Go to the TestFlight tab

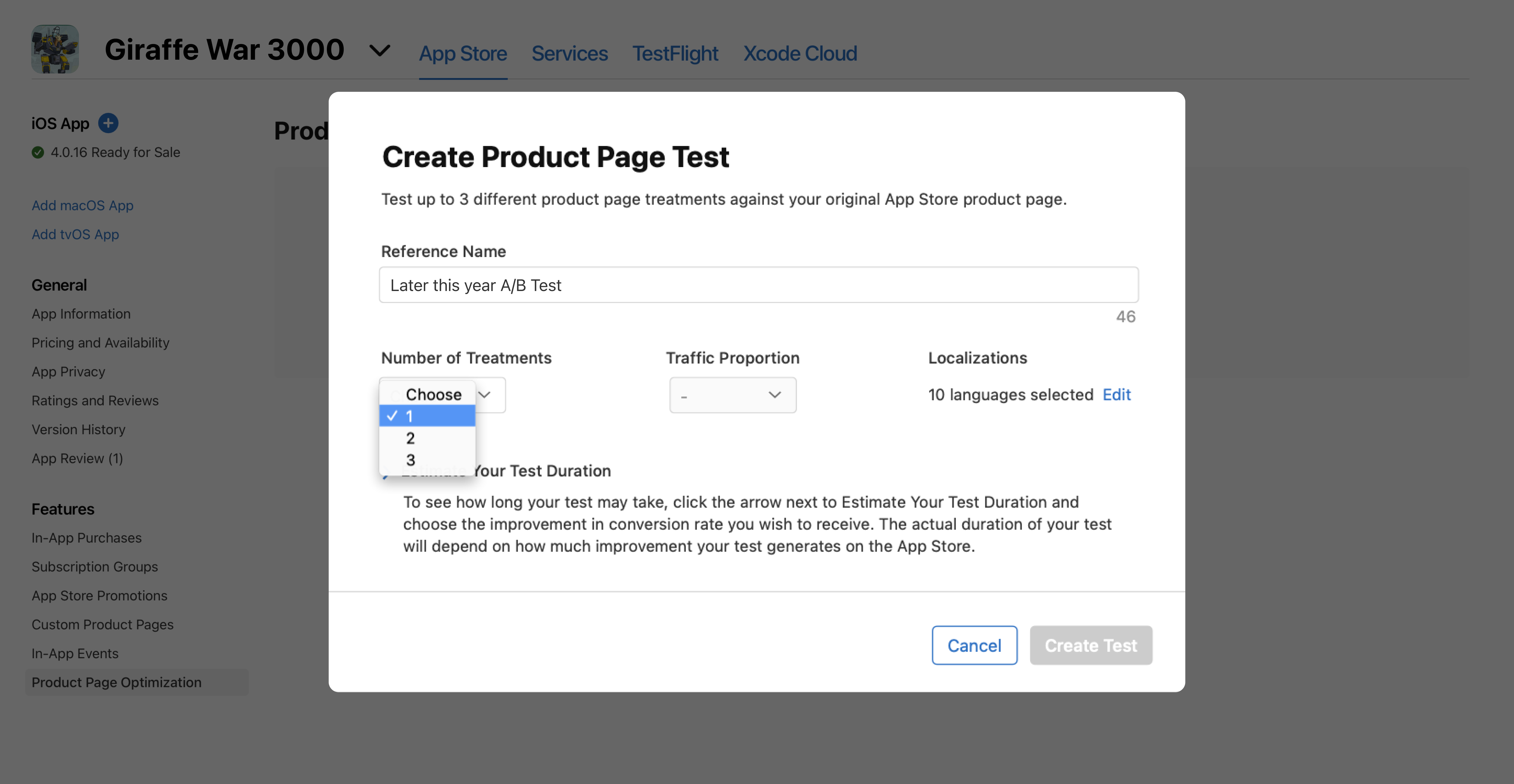(675, 54)
